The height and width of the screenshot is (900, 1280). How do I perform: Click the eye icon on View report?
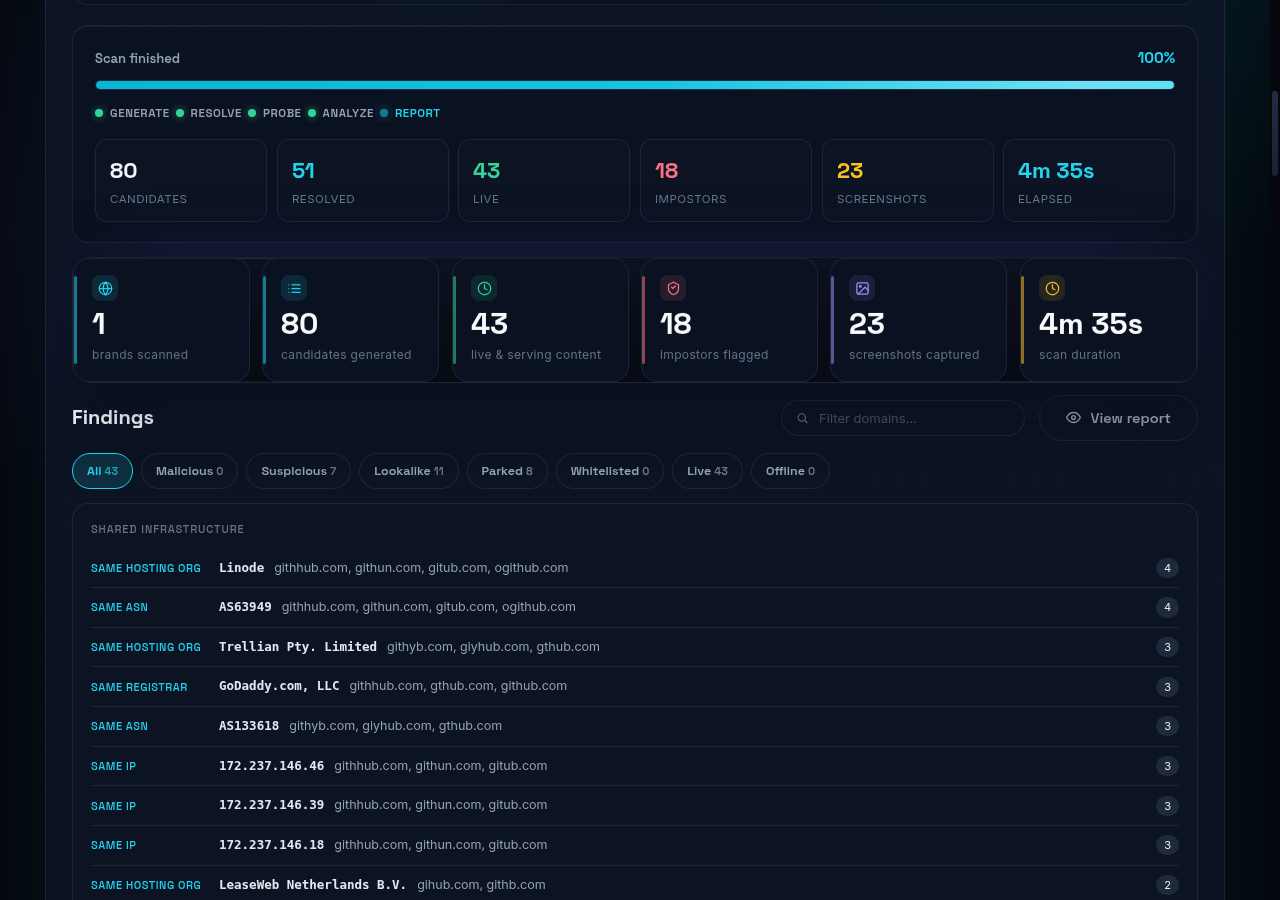tap(1073, 418)
